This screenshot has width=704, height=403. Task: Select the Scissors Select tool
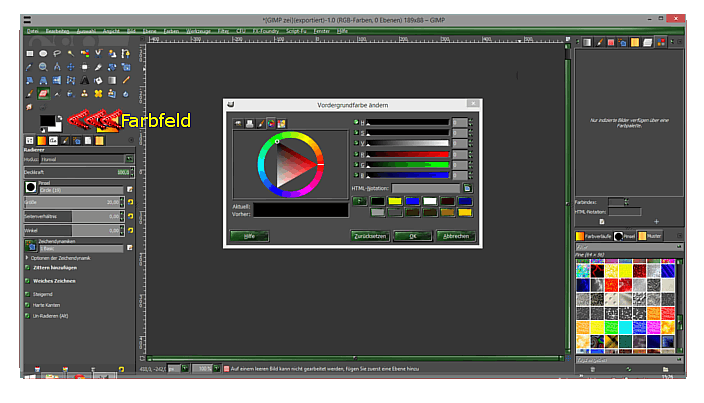(x=98, y=53)
